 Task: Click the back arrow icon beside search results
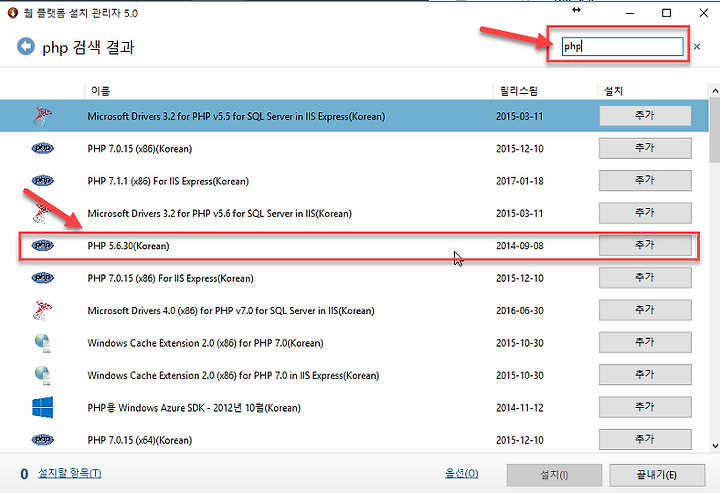(x=26, y=46)
